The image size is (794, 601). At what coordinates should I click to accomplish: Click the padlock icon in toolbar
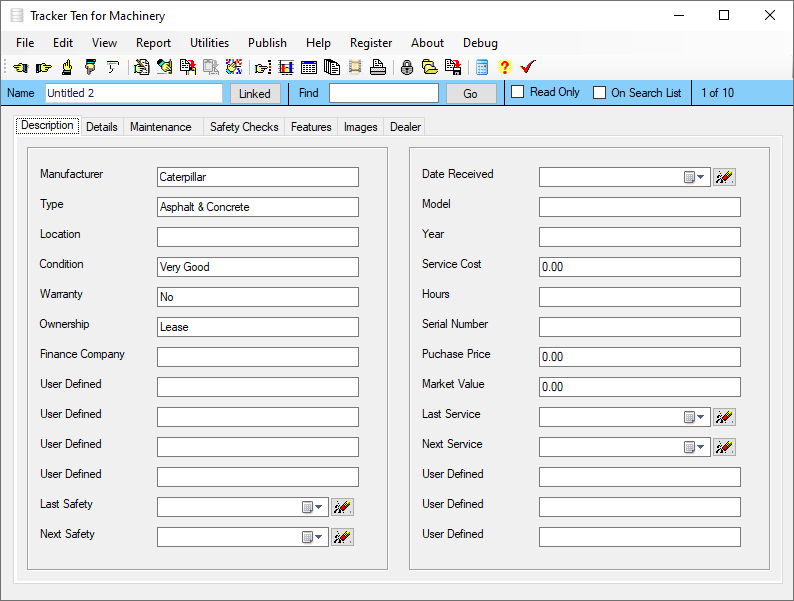pyautogui.click(x=407, y=68)
